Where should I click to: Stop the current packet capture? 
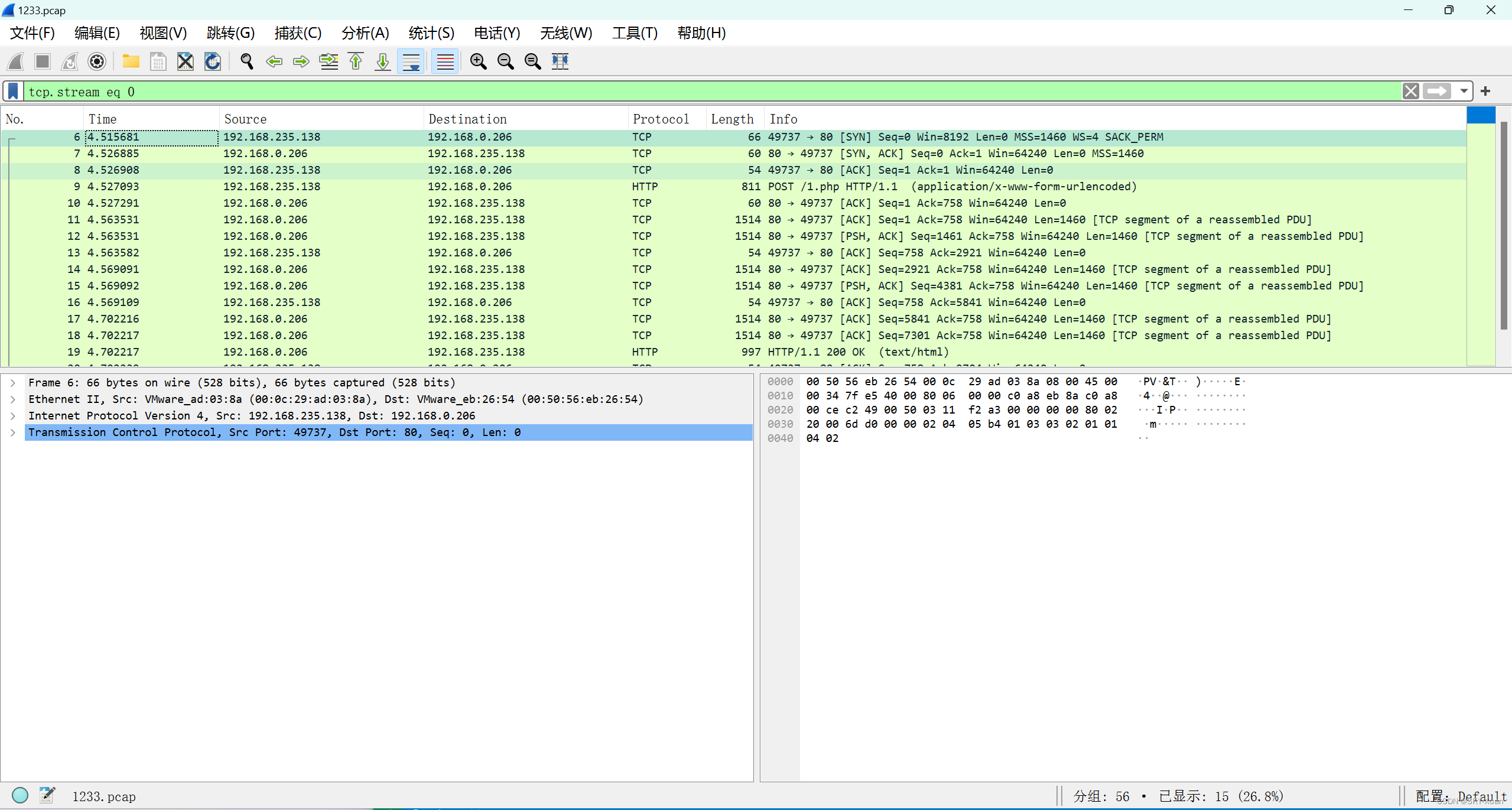pyautogui.click(x=42, y=61)
